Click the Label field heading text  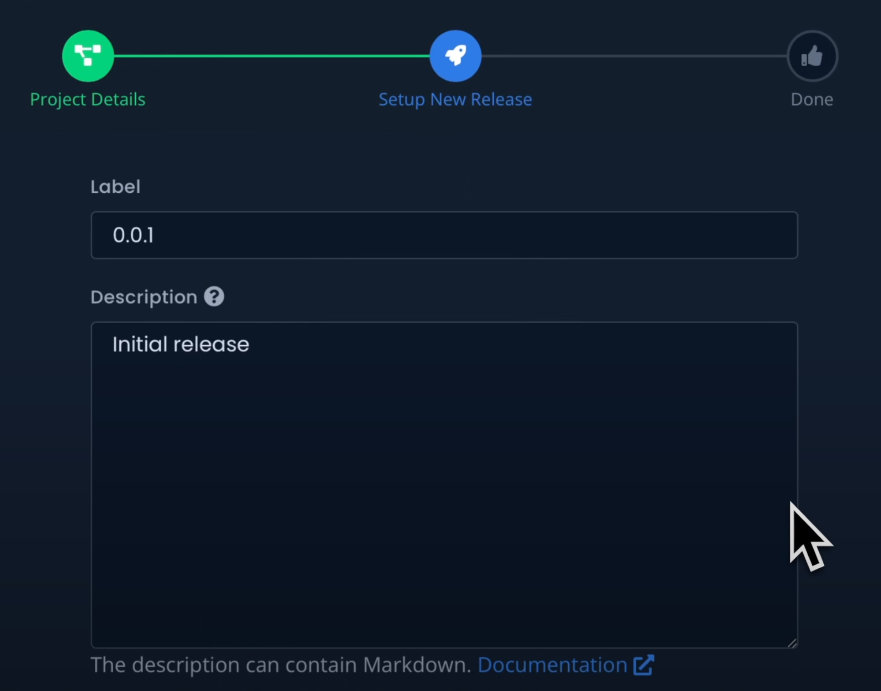(115, 186)
